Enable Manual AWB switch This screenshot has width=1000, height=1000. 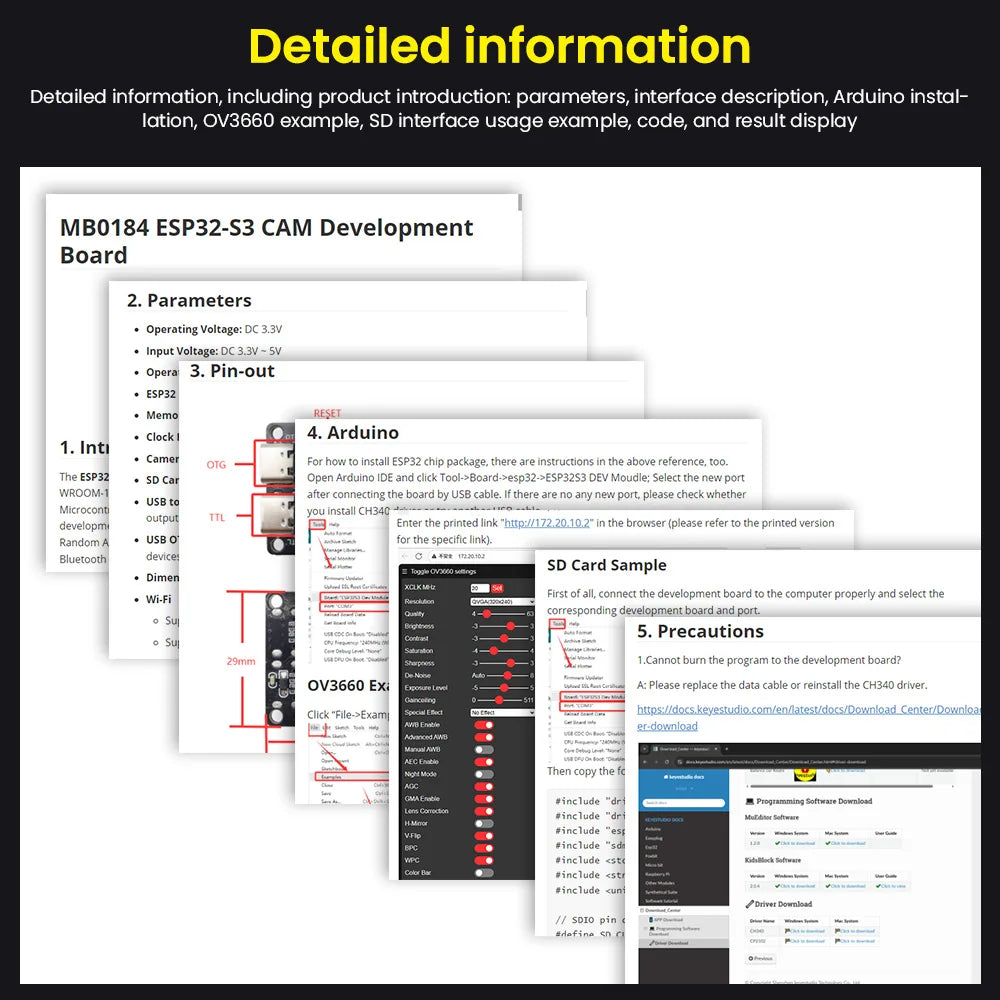484,749
